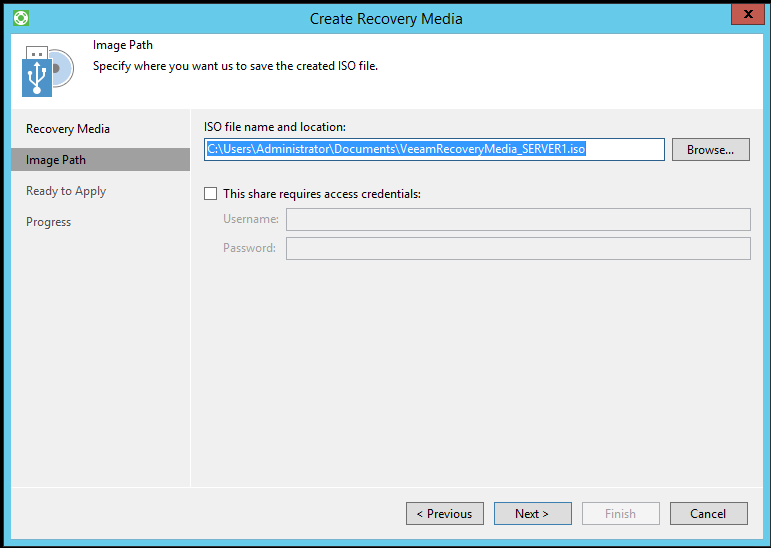Cancel the recovery media wizard
The width and height of the screenshot is (771, 548).
click(708, 514)
